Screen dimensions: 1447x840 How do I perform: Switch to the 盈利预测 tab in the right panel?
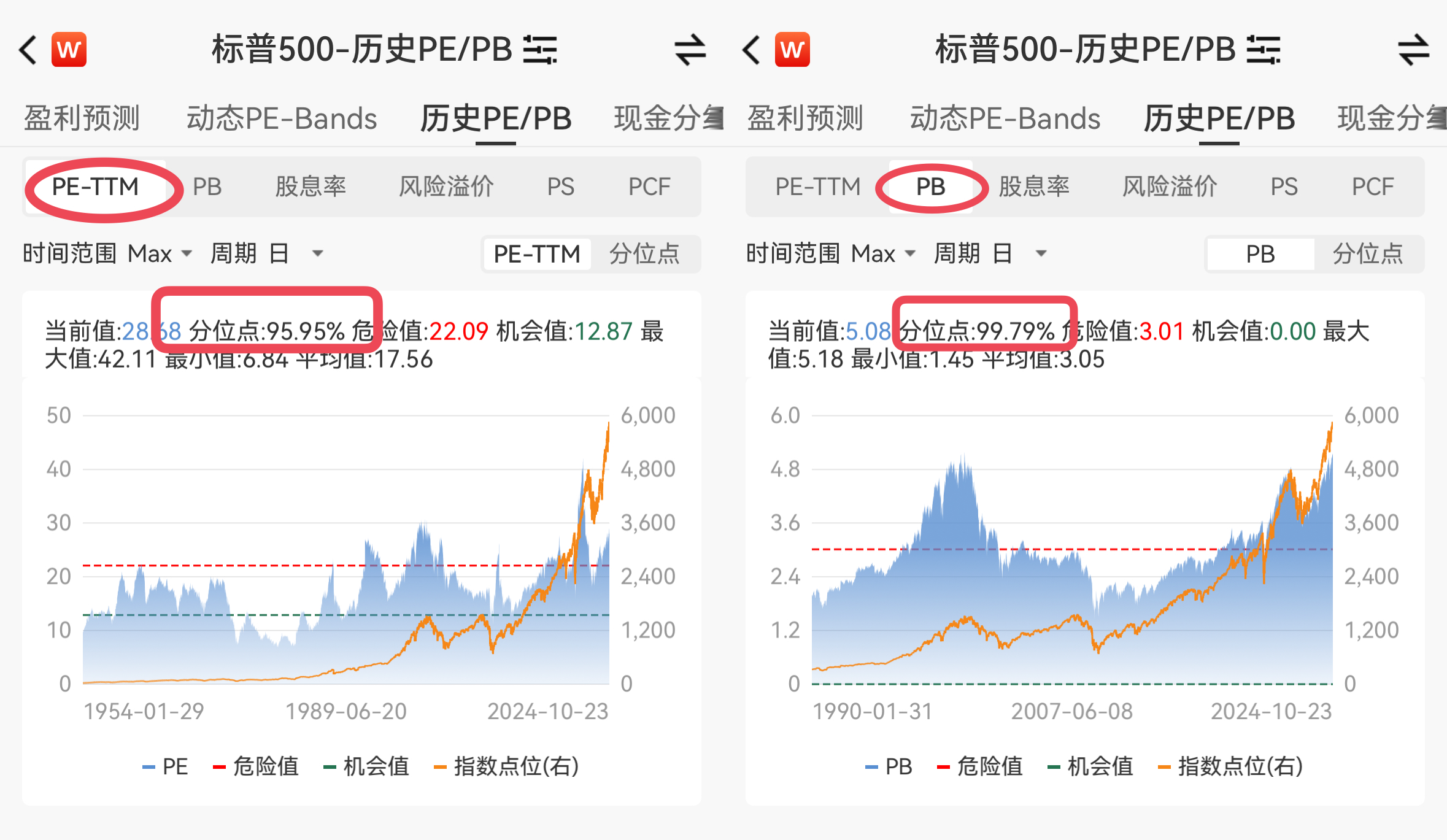[805, 118]
